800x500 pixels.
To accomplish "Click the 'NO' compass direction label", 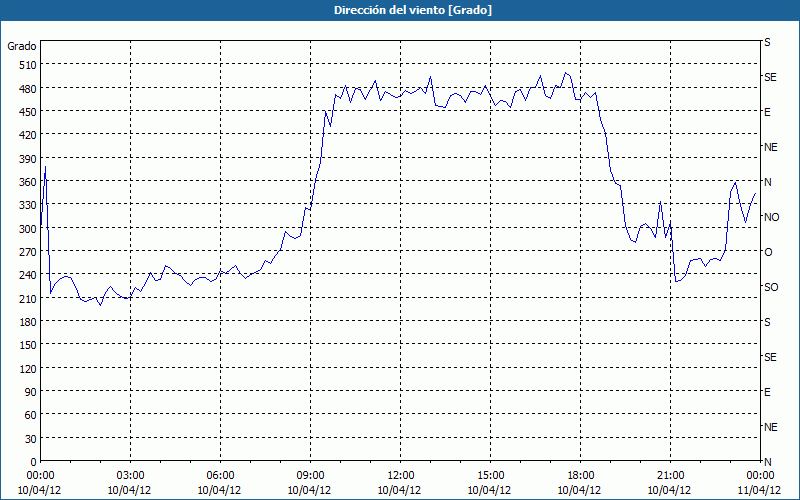I will (772, 217).
